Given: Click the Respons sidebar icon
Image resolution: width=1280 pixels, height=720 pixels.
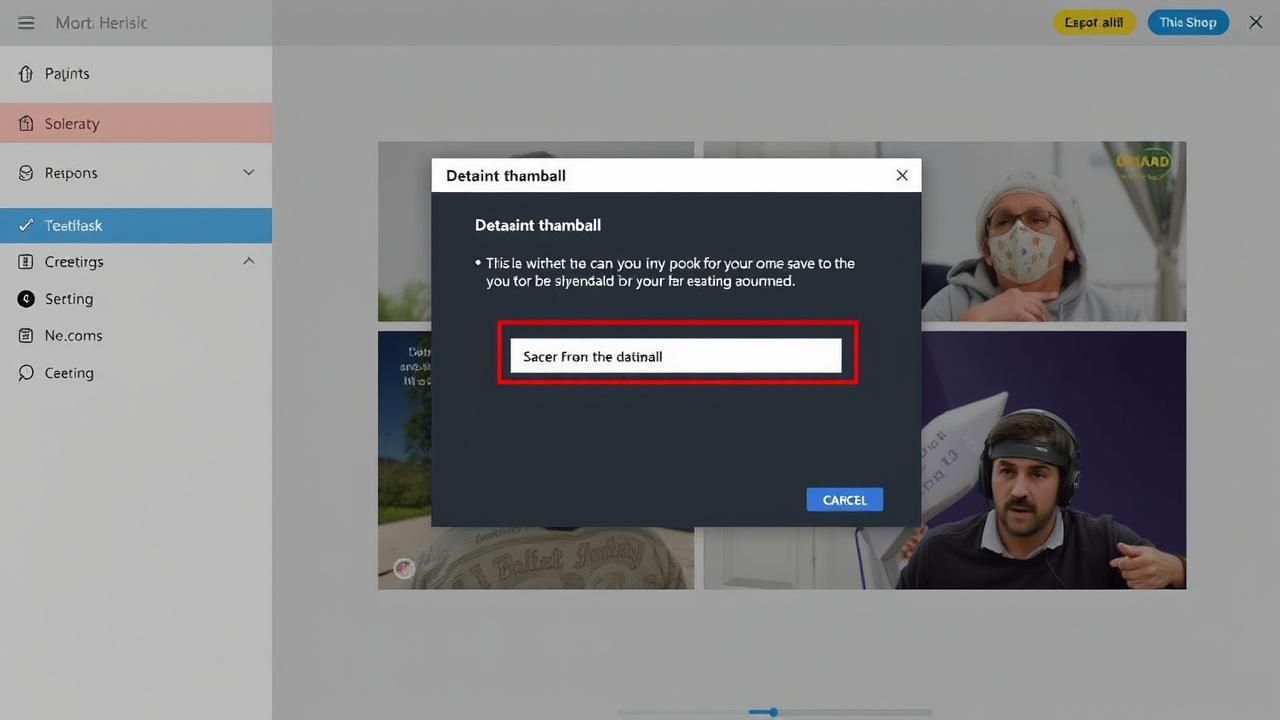Looking at the screenshot, I should click(26, 173).
